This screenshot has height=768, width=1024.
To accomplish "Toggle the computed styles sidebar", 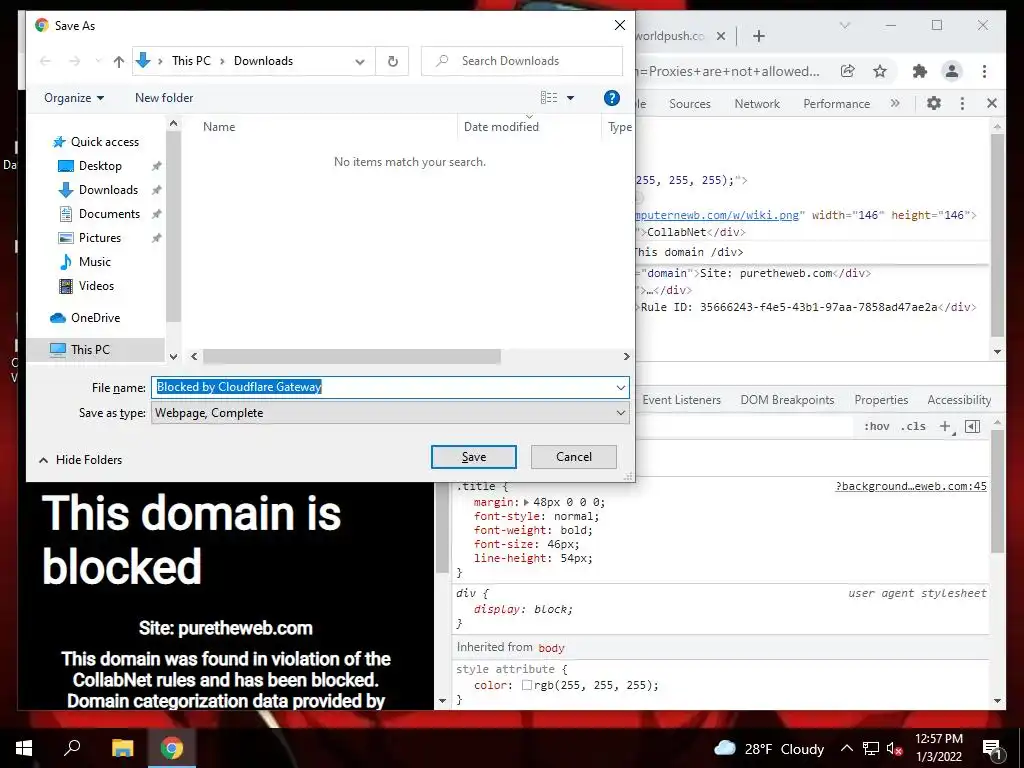I will click(x=972, y=426).
